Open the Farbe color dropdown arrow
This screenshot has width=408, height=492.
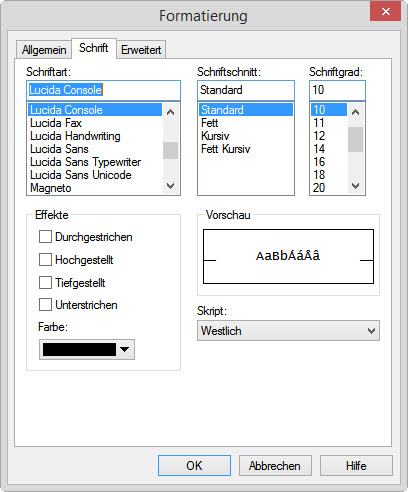point(125,350)
